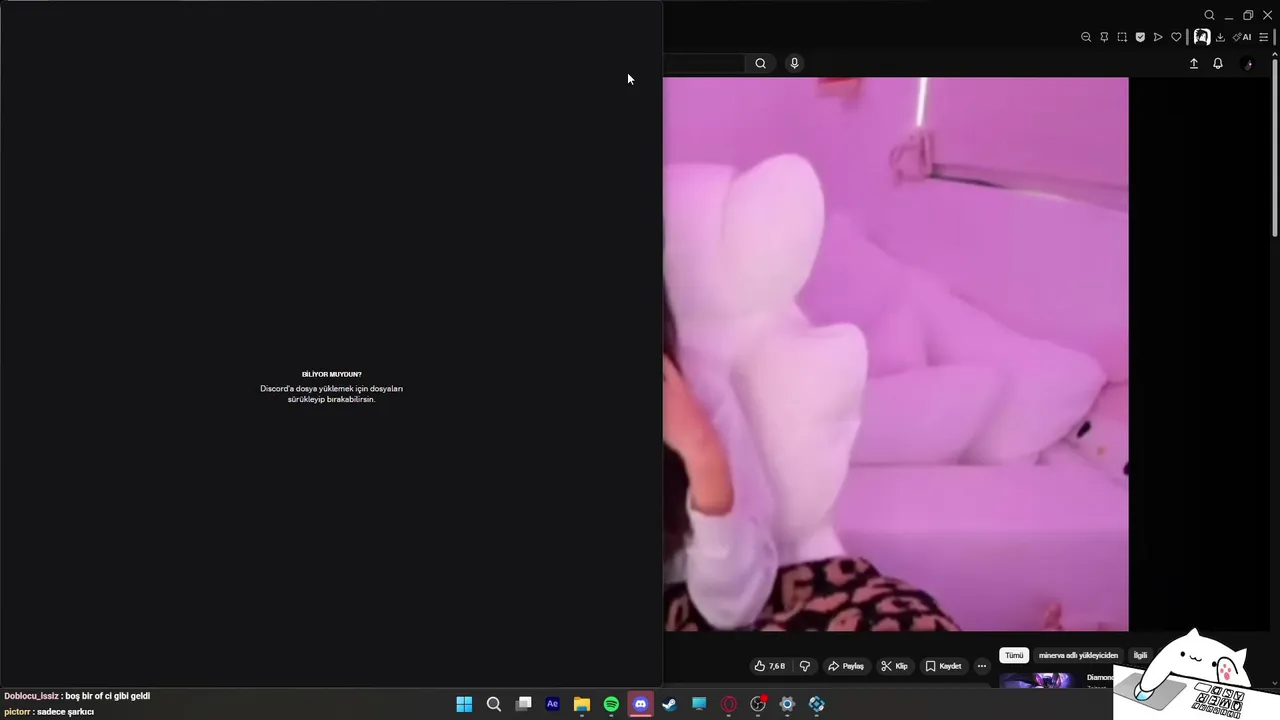Click the Klip button
Image resolution: width=1280 pixels, height=720 pixels.
point(894,666)
